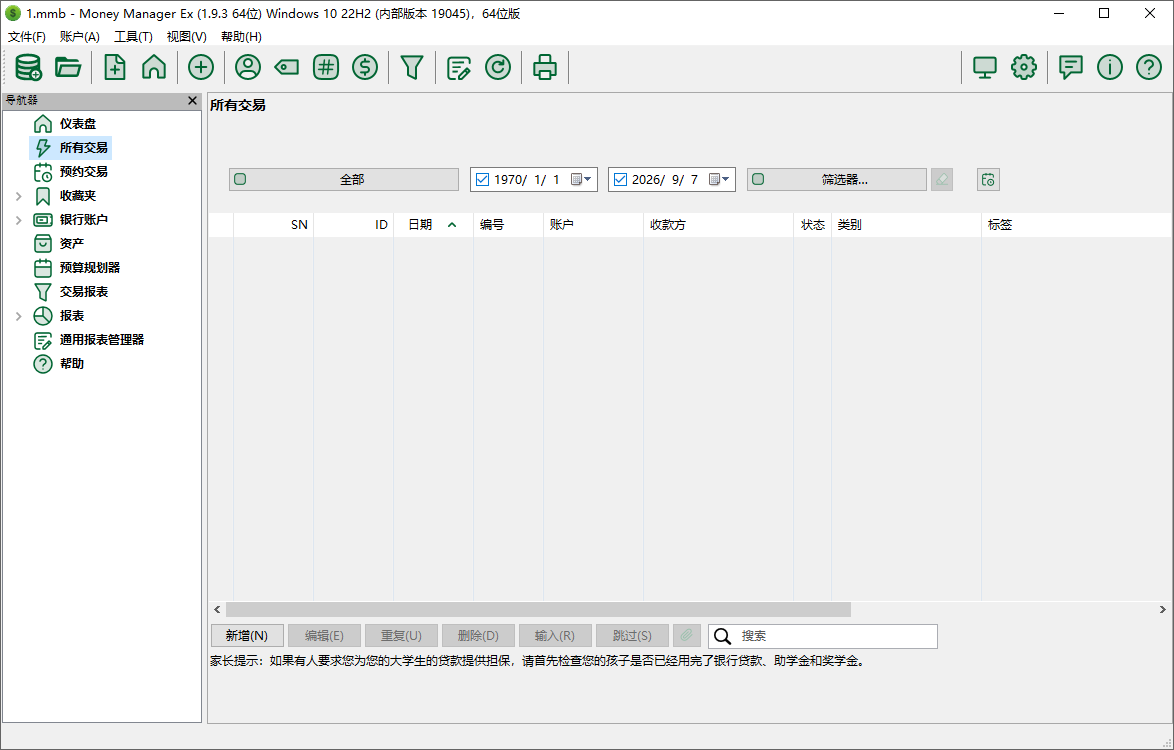
Task: Select 帮助 in the navigator tree
Action: coord(72,363)
